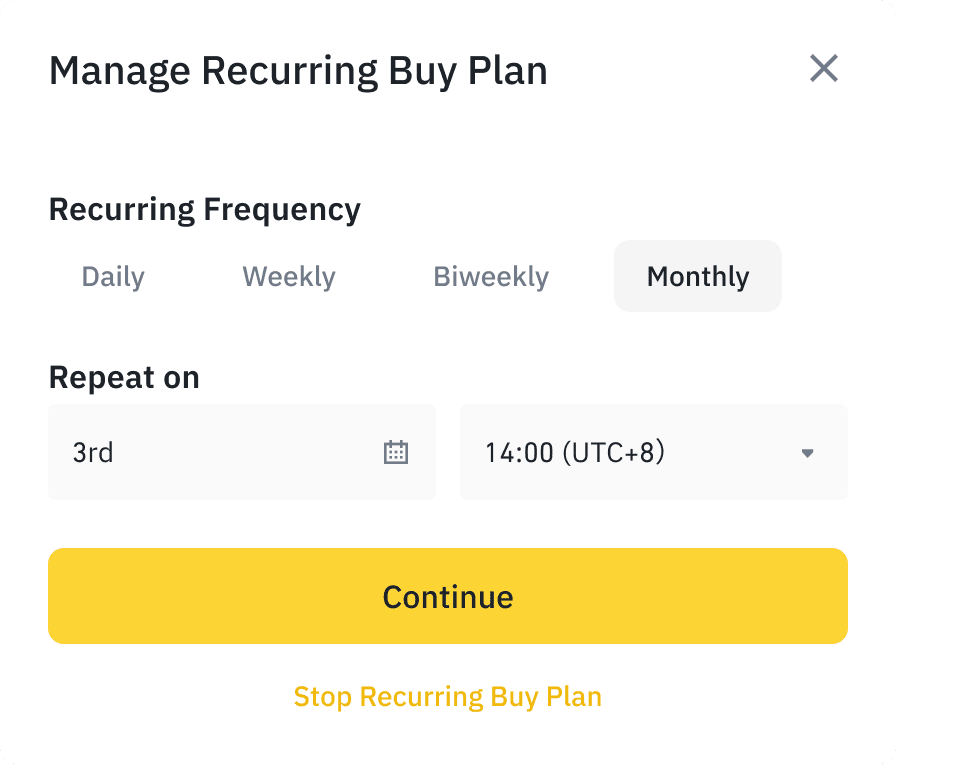Image resolution: width=968 pixels, height=764 pixels.
Task: Click the Repeat on label
Action: [124, 377]
